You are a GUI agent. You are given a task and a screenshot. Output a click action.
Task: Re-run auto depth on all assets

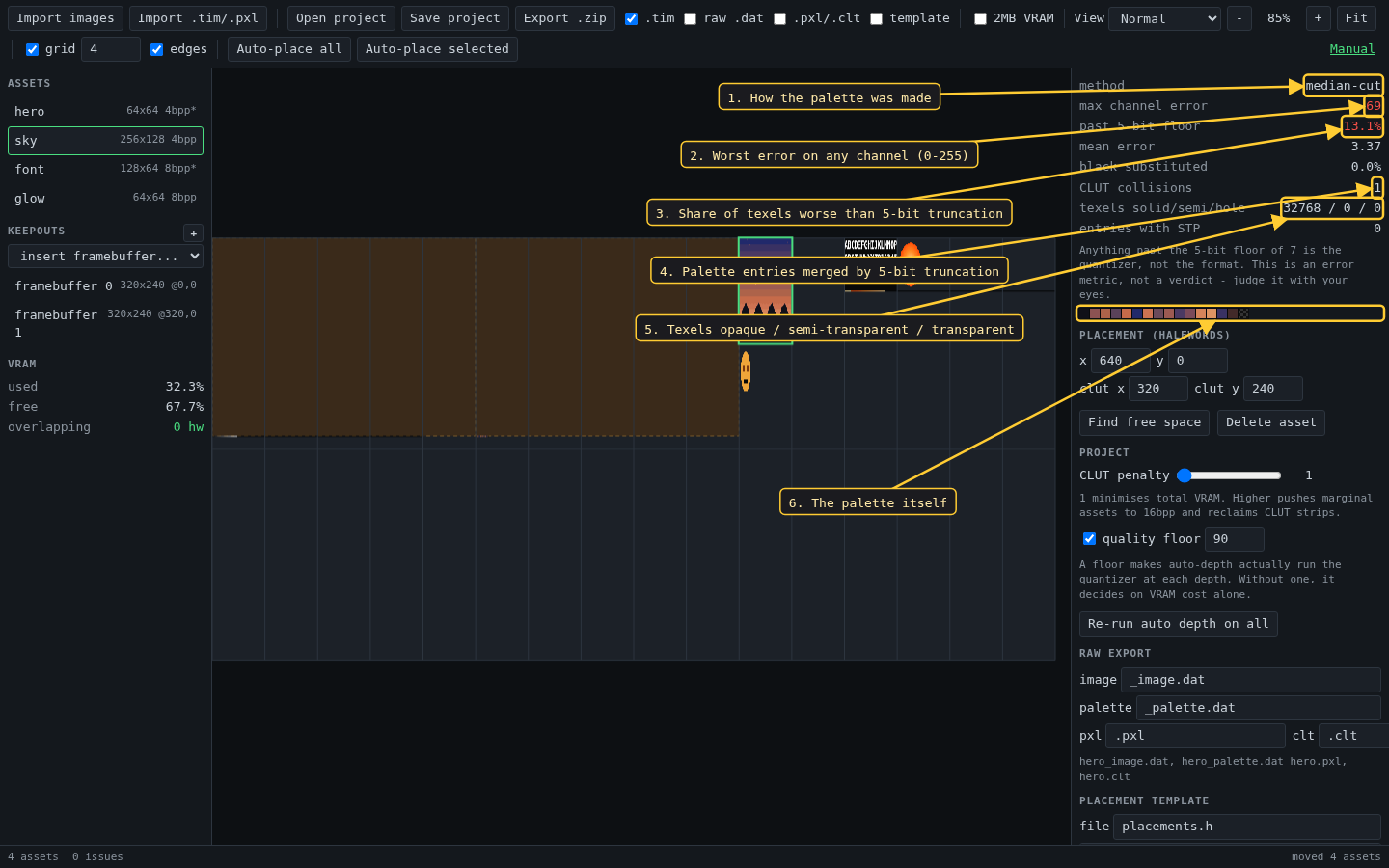coord(1179,624)
